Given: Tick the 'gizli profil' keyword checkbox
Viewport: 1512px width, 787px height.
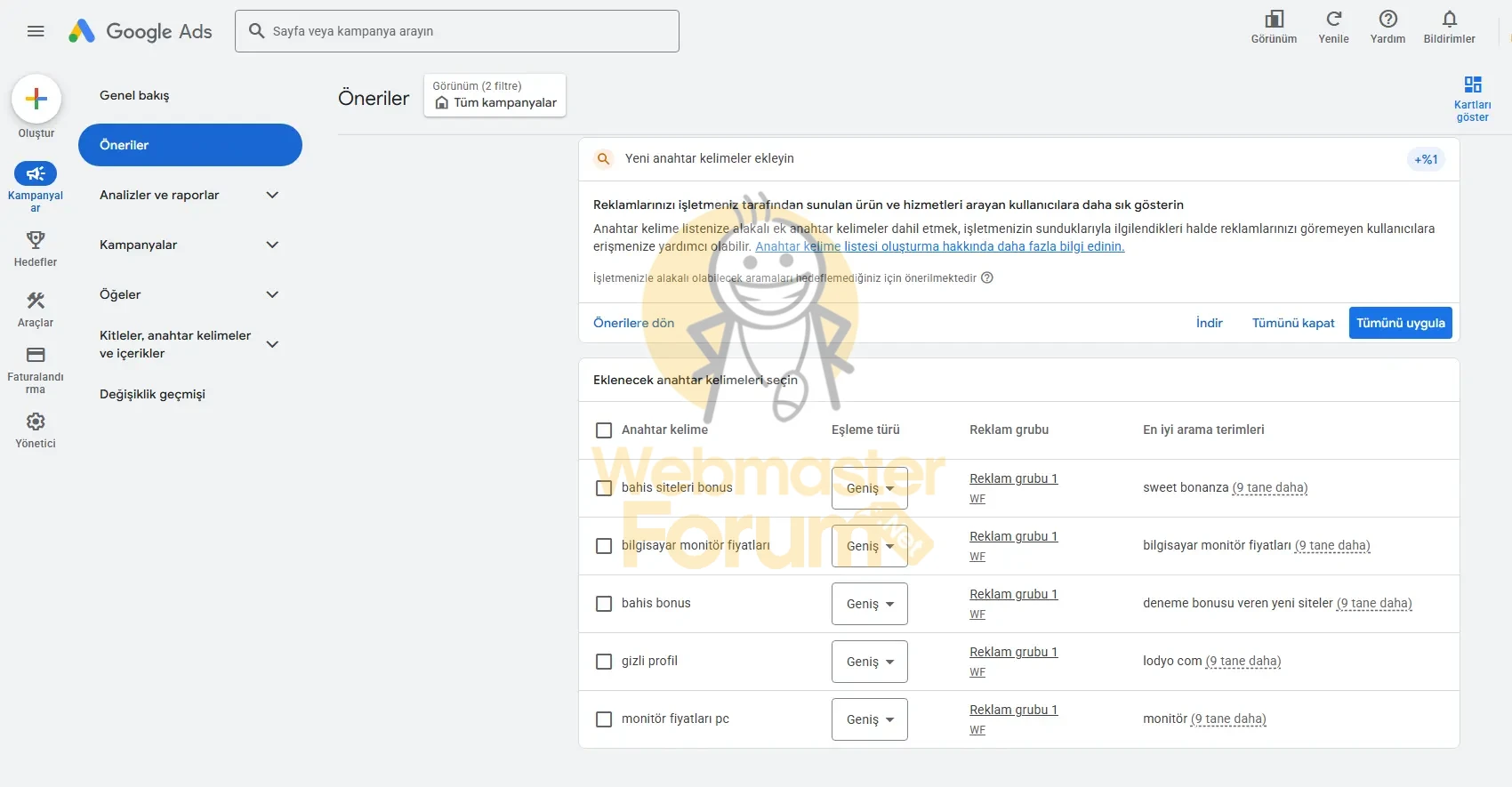Looking at the screenshot, I should click(604, 662).
